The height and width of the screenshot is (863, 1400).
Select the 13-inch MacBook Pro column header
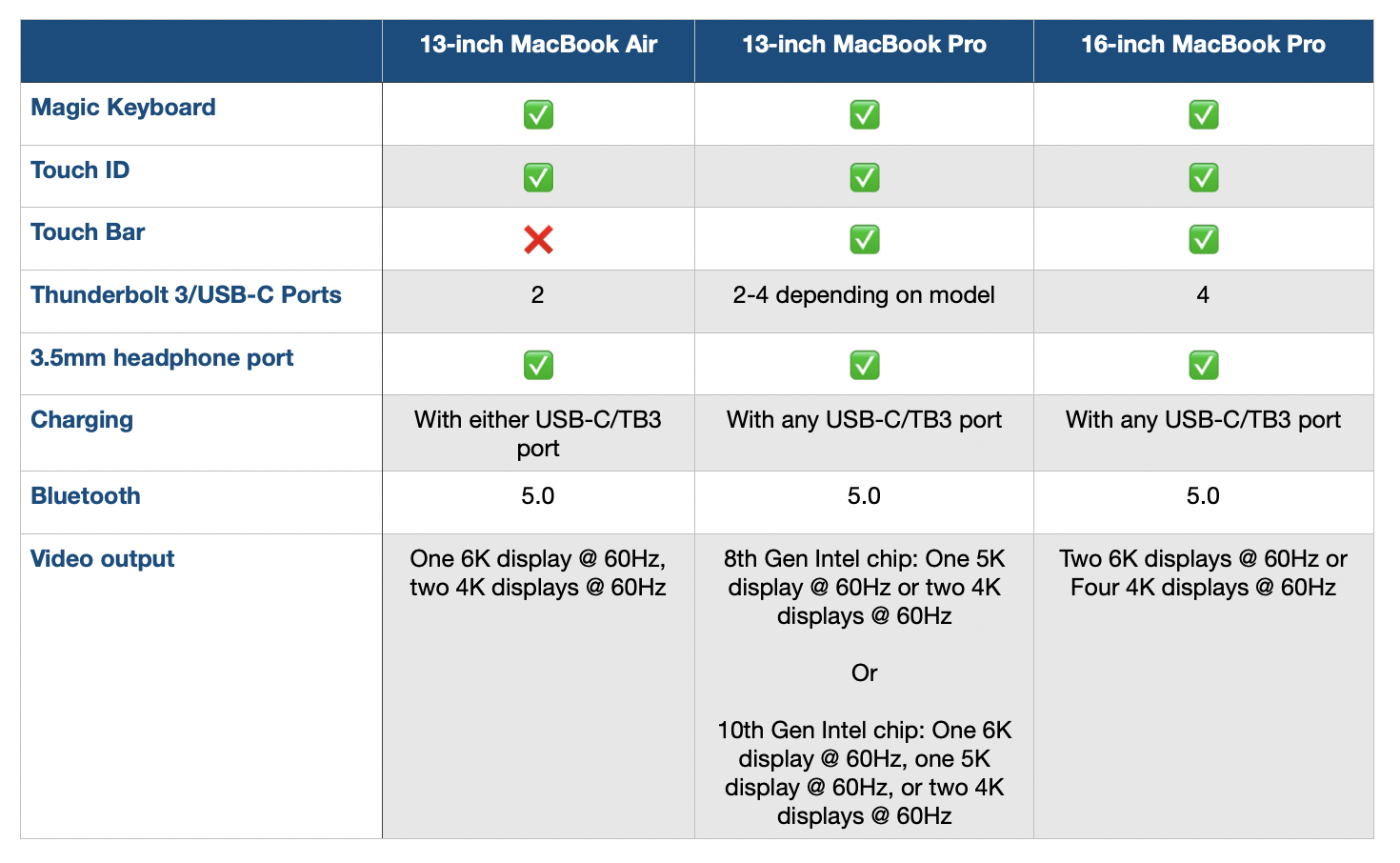pos(864,45)
